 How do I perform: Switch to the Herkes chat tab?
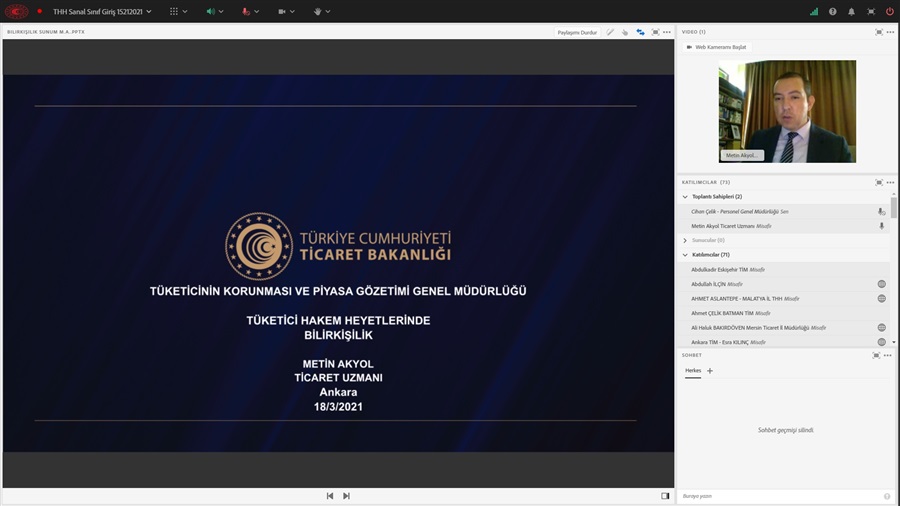[x=693, y=371]
